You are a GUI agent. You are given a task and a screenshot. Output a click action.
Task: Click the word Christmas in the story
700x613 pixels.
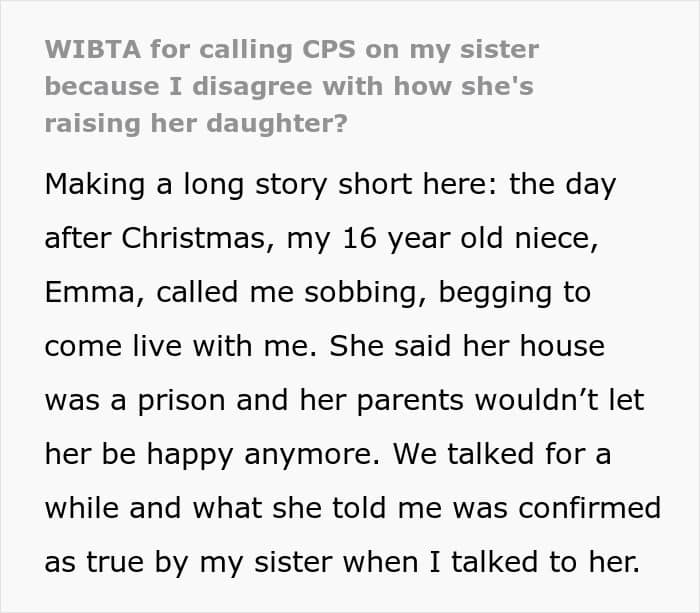194,238
